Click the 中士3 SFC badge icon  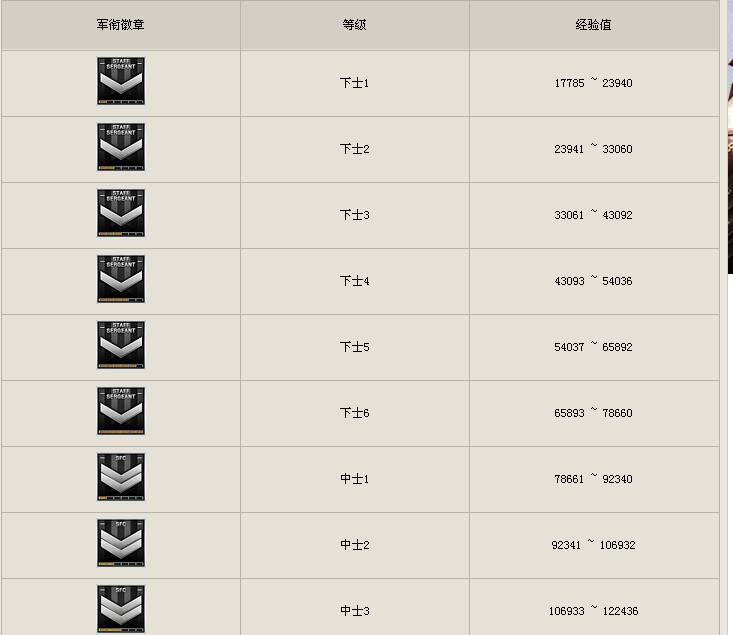pos(121,608)
